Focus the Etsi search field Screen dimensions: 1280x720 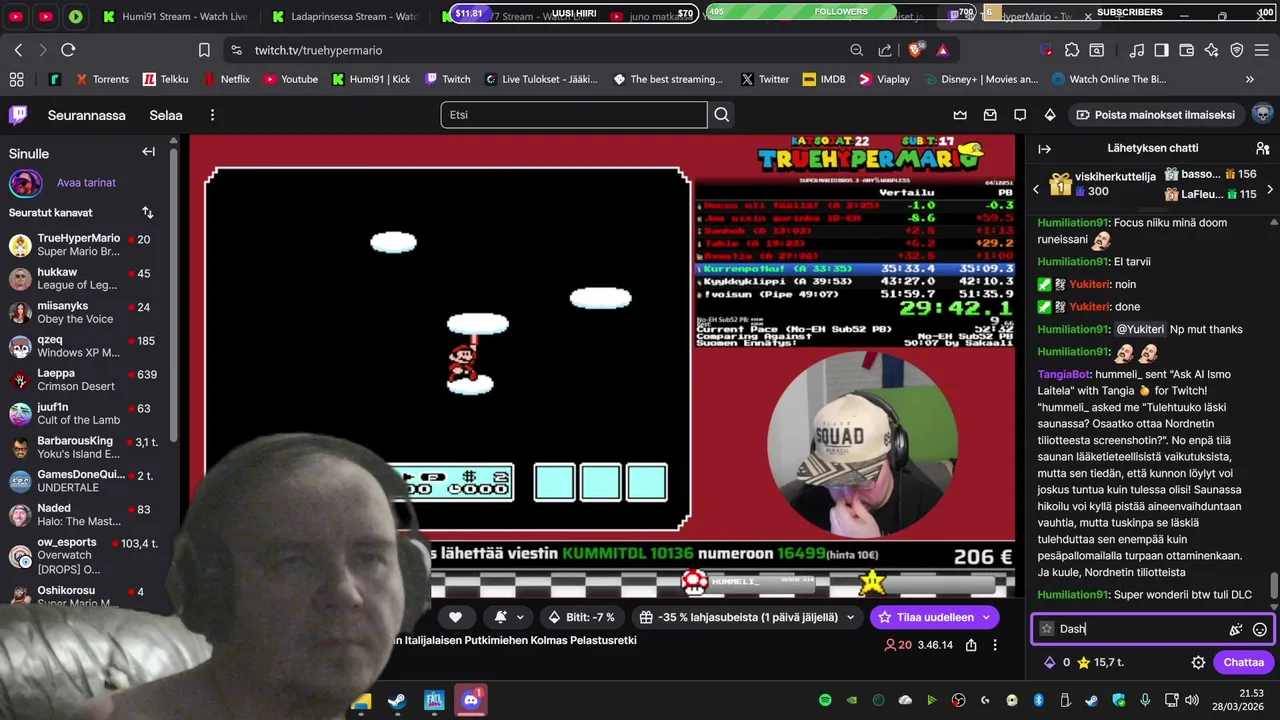pyautogui.click(x=574, y=115)
